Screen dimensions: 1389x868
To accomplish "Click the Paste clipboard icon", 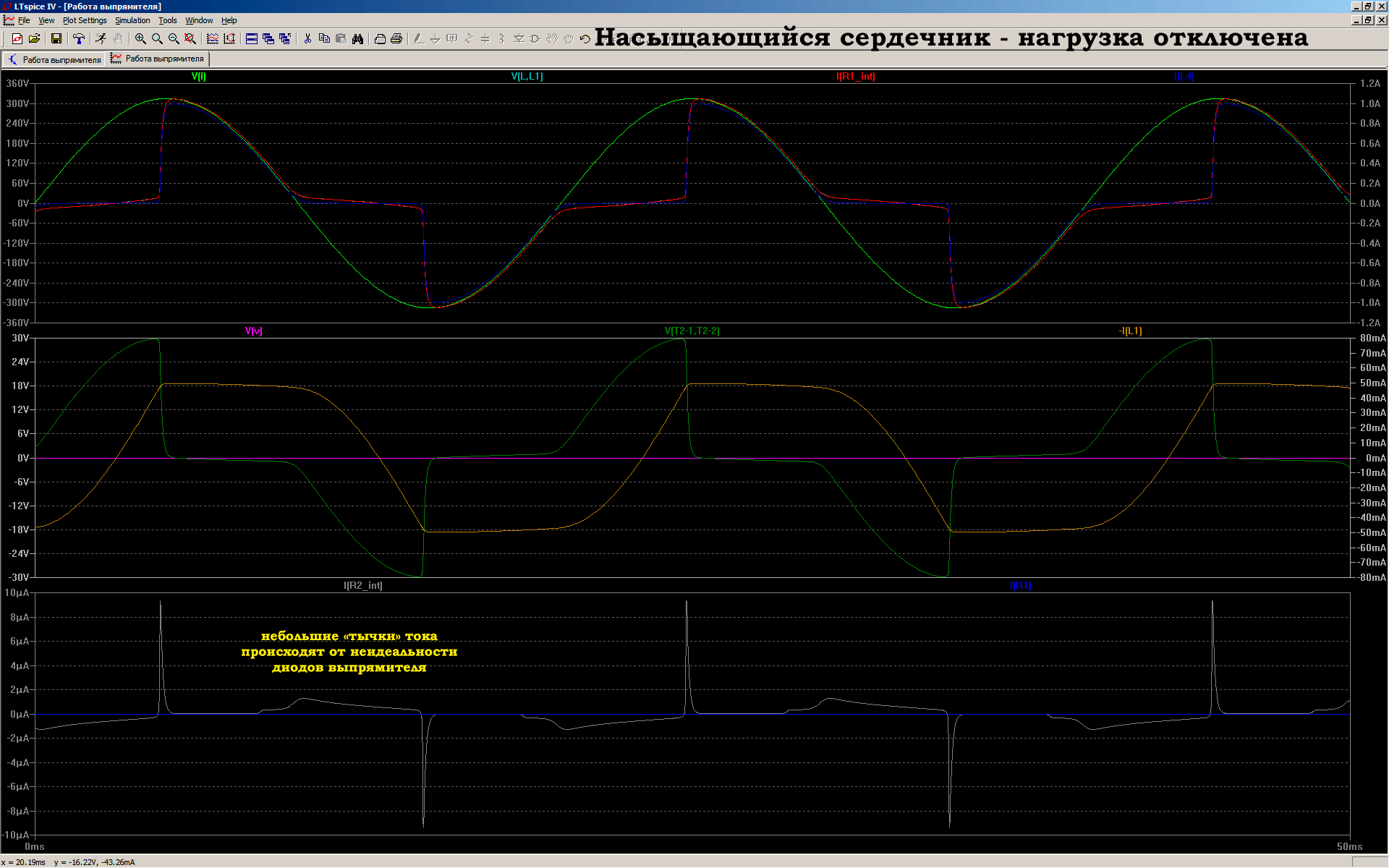I will [x=341, y=39].
